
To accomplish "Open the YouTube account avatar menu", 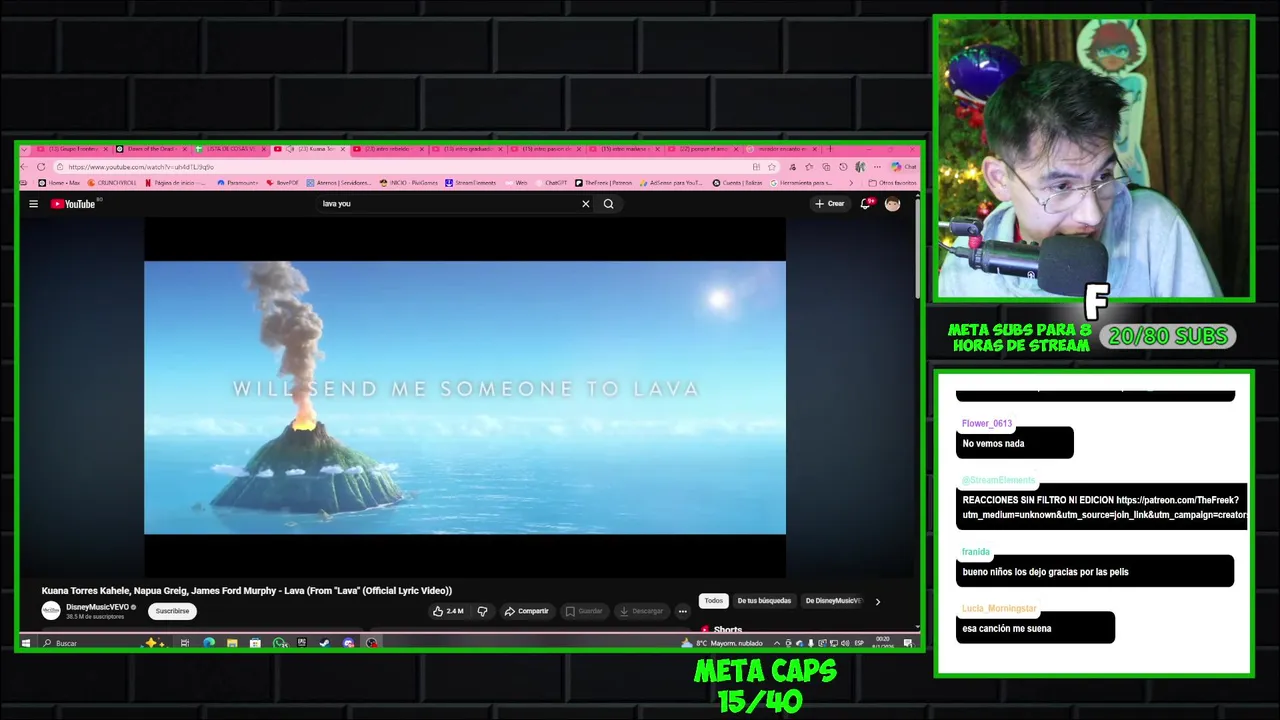I will click(892, 204).
